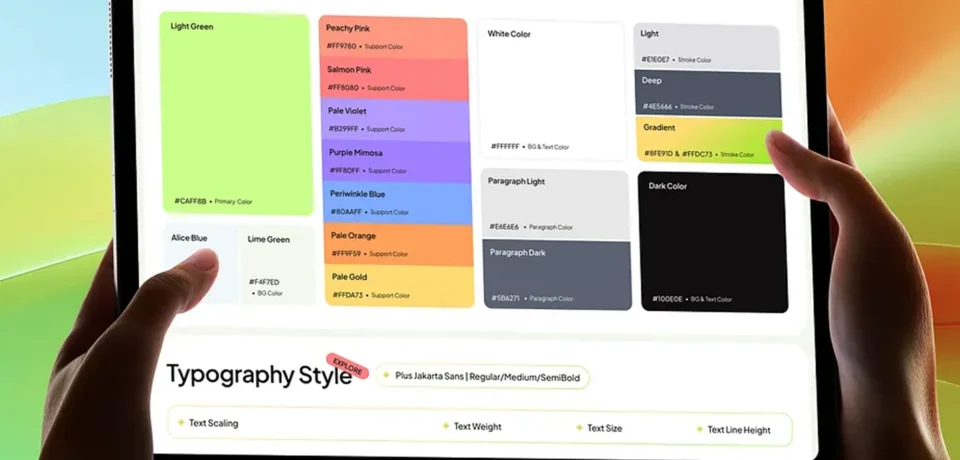Click the sparkle icon beside Text Weight

[446, 425]
